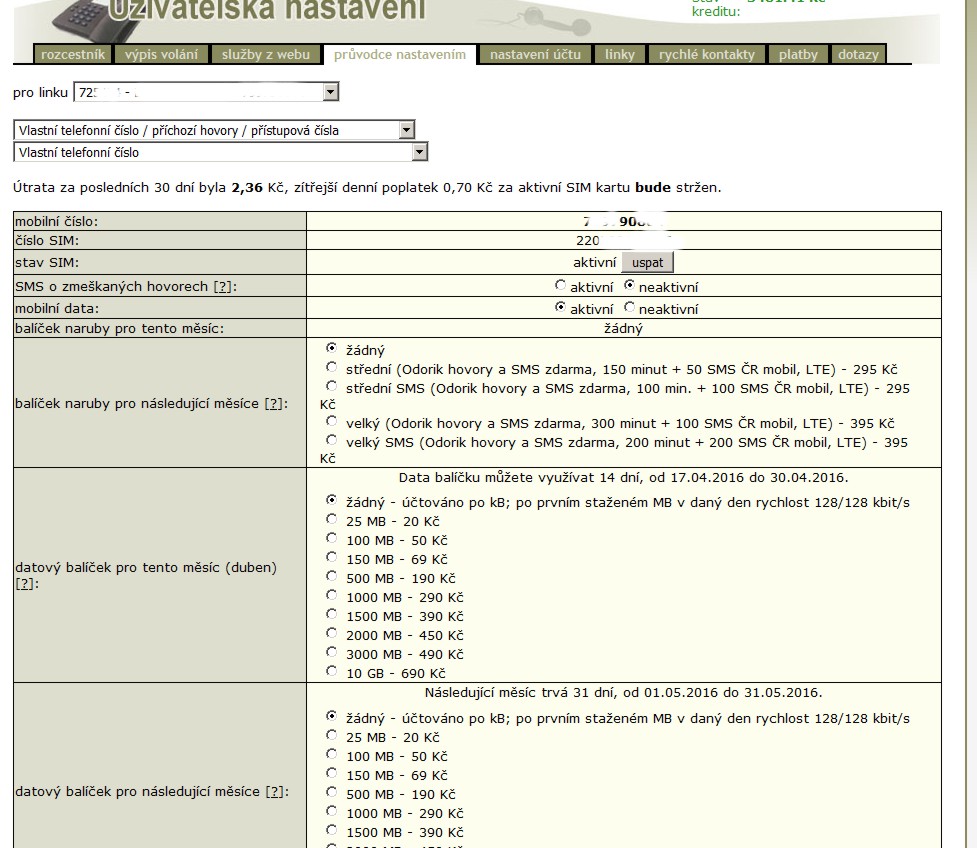Choose 1500 MB package for this month
This screenshot has height=848, width=977.
pyautogui.click(x=331, y=614)
